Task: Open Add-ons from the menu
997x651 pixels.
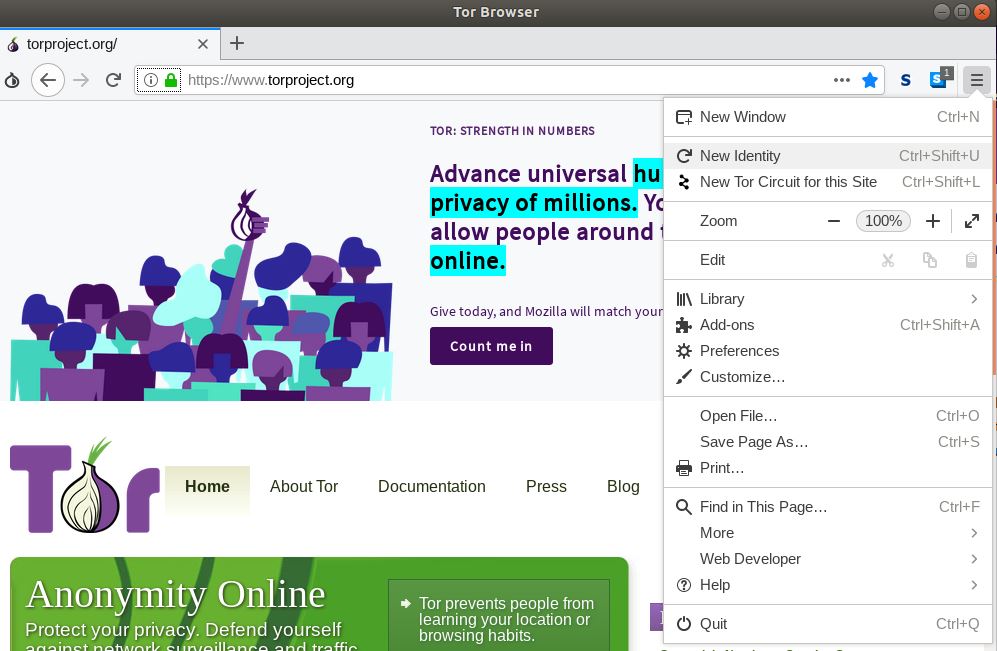Action: 827,325
